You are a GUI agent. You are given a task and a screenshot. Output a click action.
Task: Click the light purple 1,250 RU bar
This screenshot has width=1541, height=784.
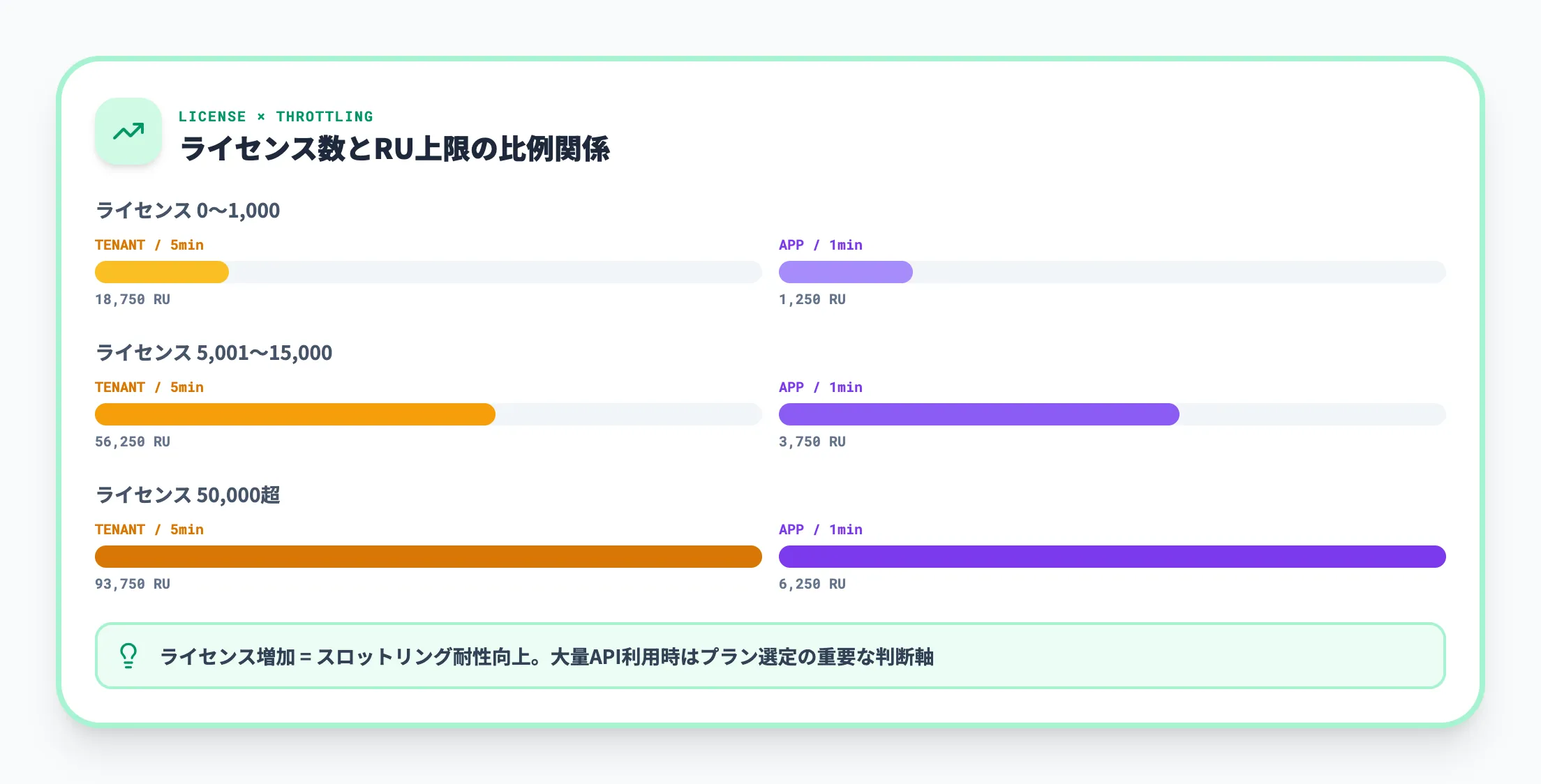pyautogui.click(x=844, y=271)
